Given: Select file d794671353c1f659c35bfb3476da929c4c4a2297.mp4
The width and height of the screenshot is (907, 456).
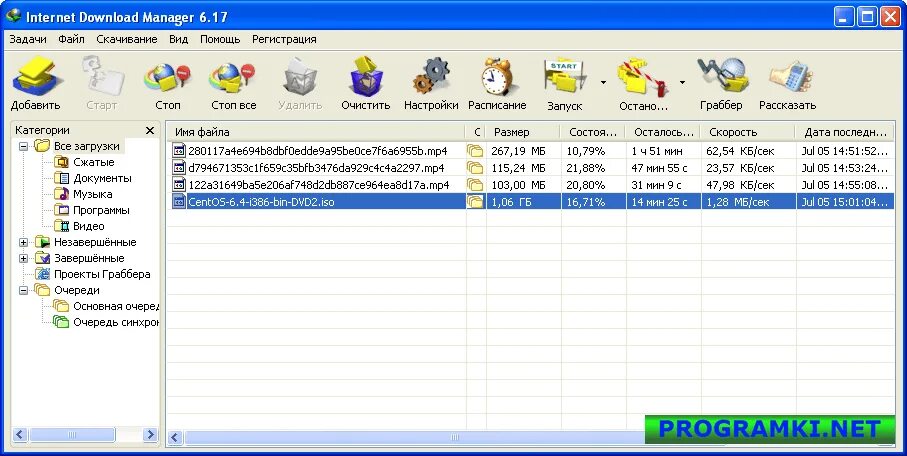Looking at the screenshot, I should [316, 168].
